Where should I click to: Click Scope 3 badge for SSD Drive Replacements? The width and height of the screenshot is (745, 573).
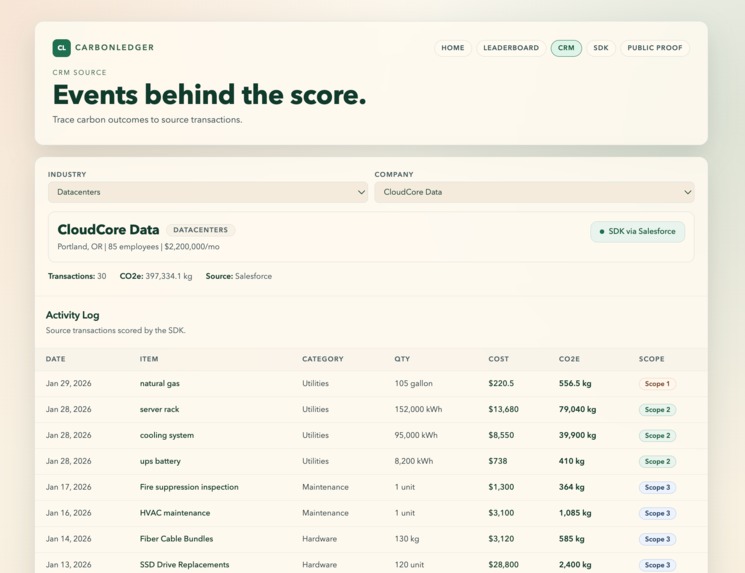pos(658,565)
